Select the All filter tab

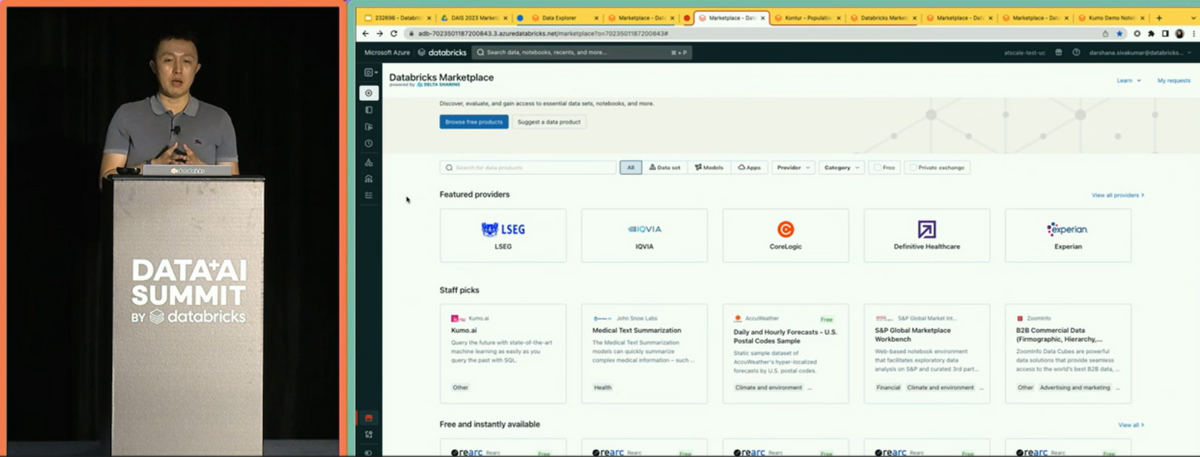(x=631, y=168)
